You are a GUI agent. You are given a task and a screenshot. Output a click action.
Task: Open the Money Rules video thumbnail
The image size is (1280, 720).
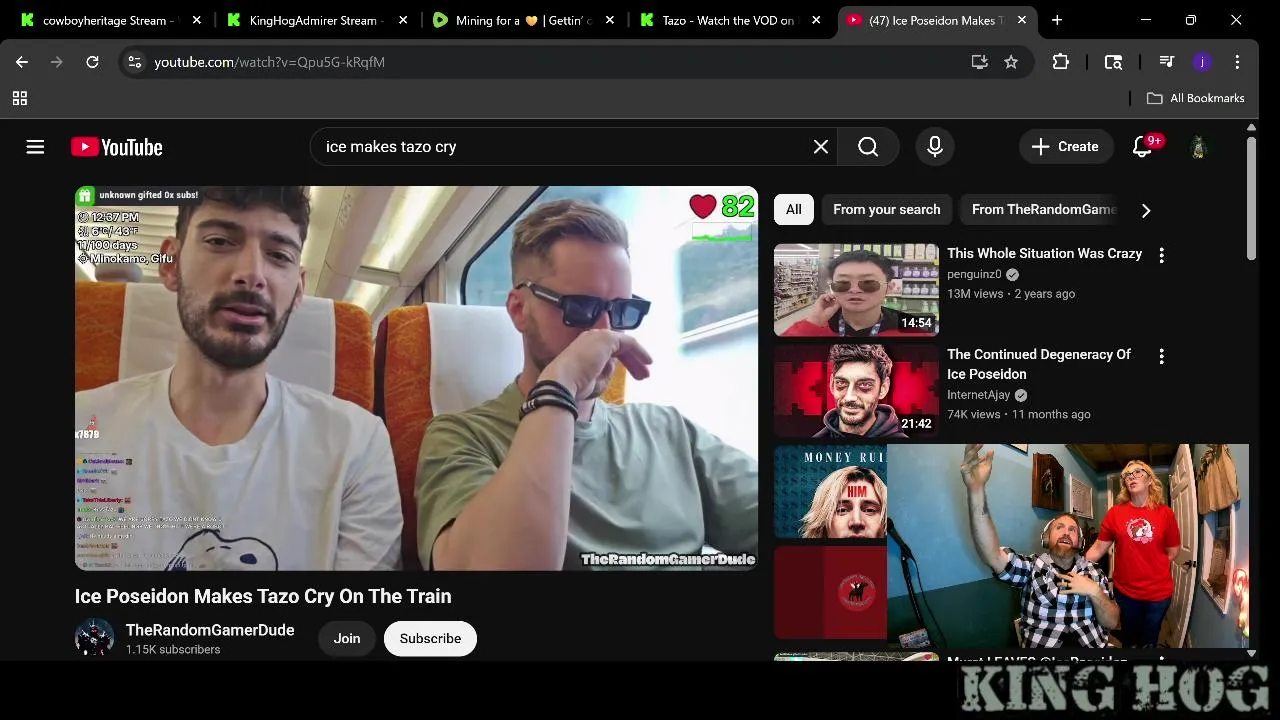pyautogui.click(x=830, y=492)
